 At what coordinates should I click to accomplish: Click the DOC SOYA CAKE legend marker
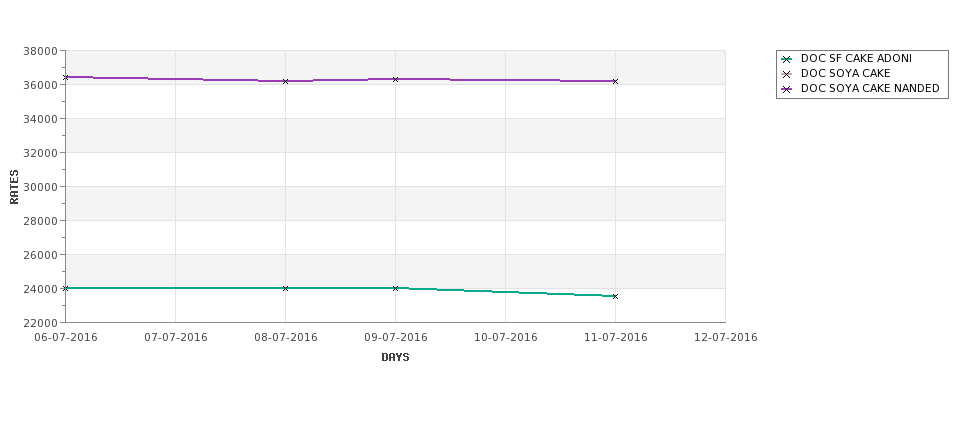click(787, 74)
